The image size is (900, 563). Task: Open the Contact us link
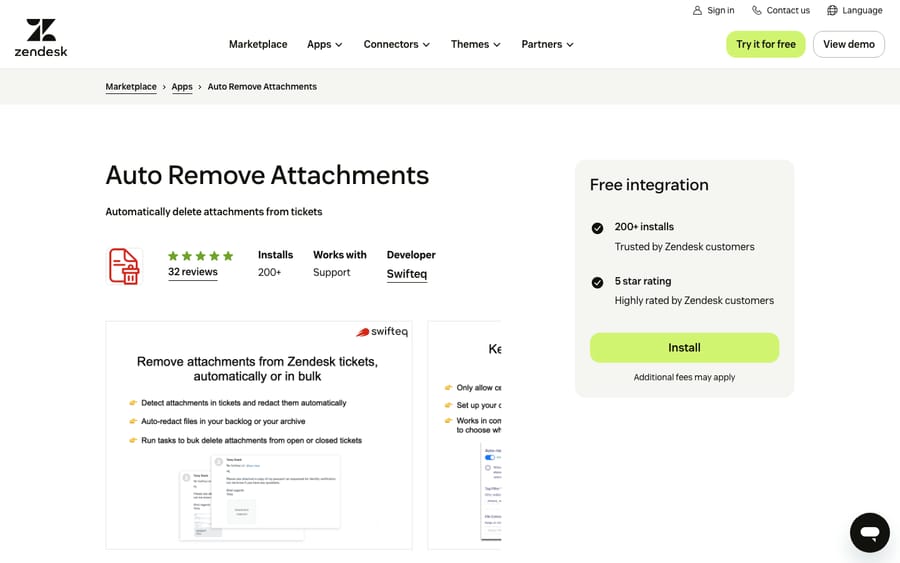pyautogui.click(x=781, y=10)
